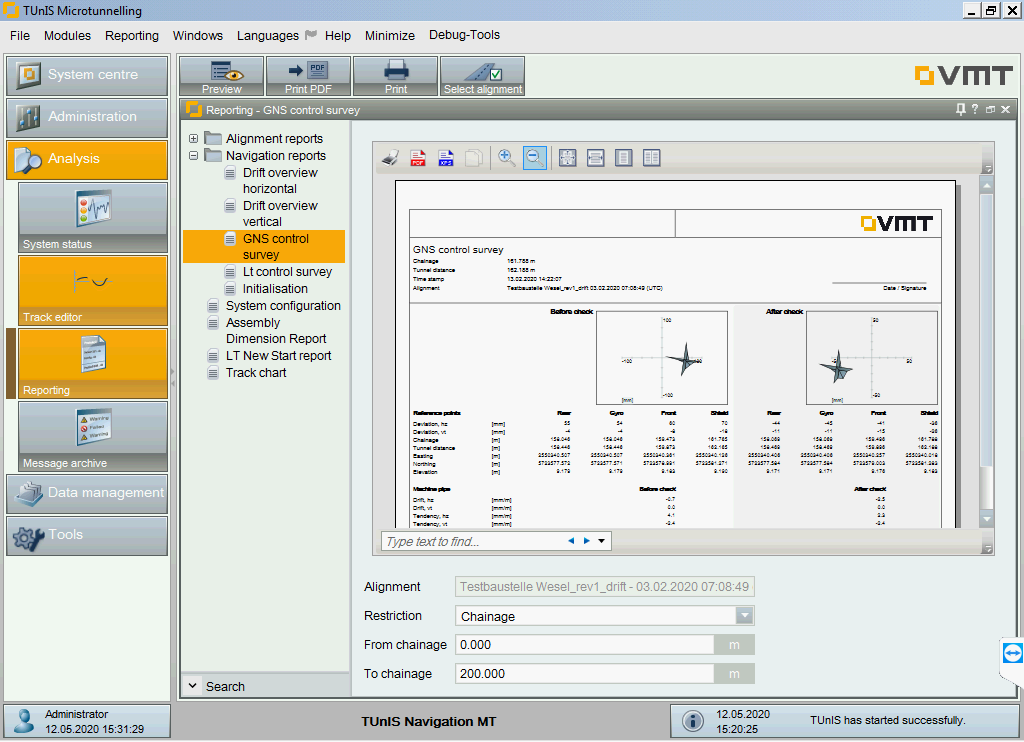Select the Reporting module tile

(x=93, y=364)
